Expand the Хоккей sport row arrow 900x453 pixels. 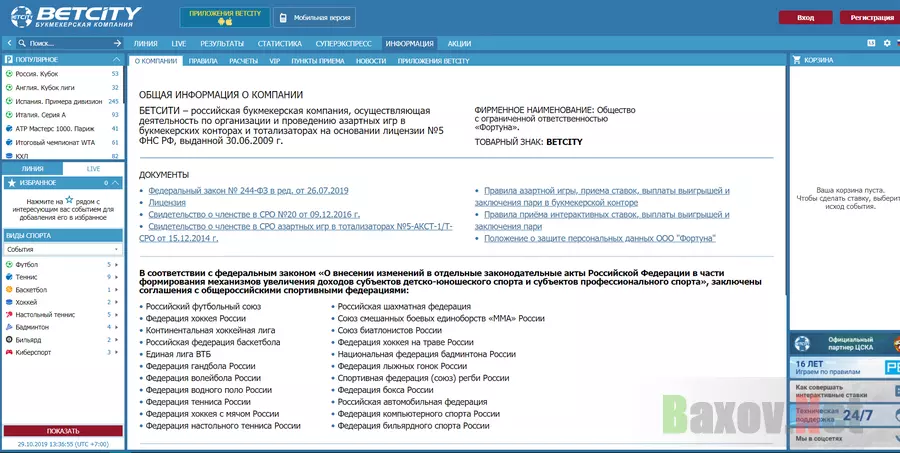point(117,302)
